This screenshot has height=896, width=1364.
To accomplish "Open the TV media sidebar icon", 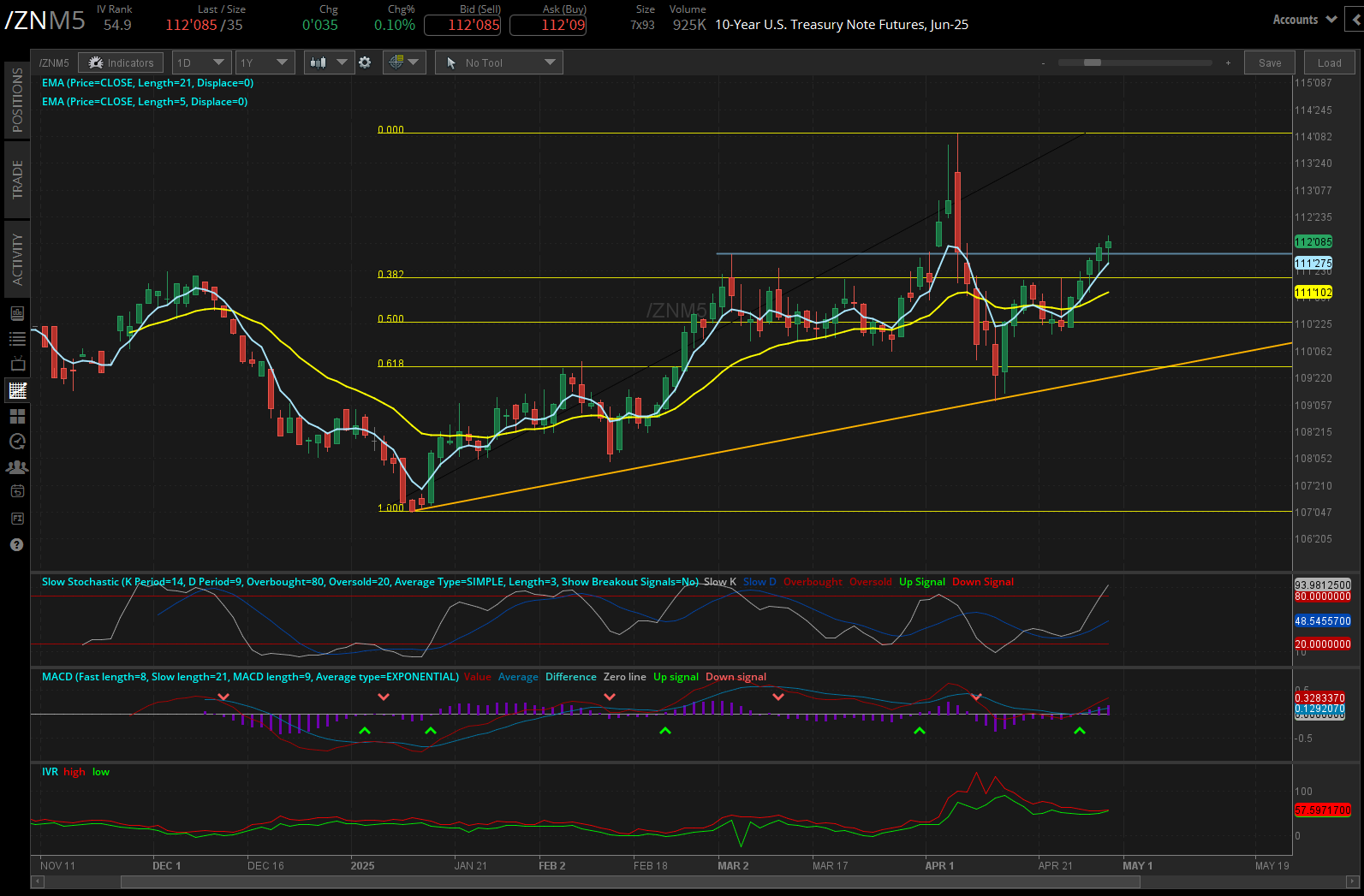I will pos(17,365).
